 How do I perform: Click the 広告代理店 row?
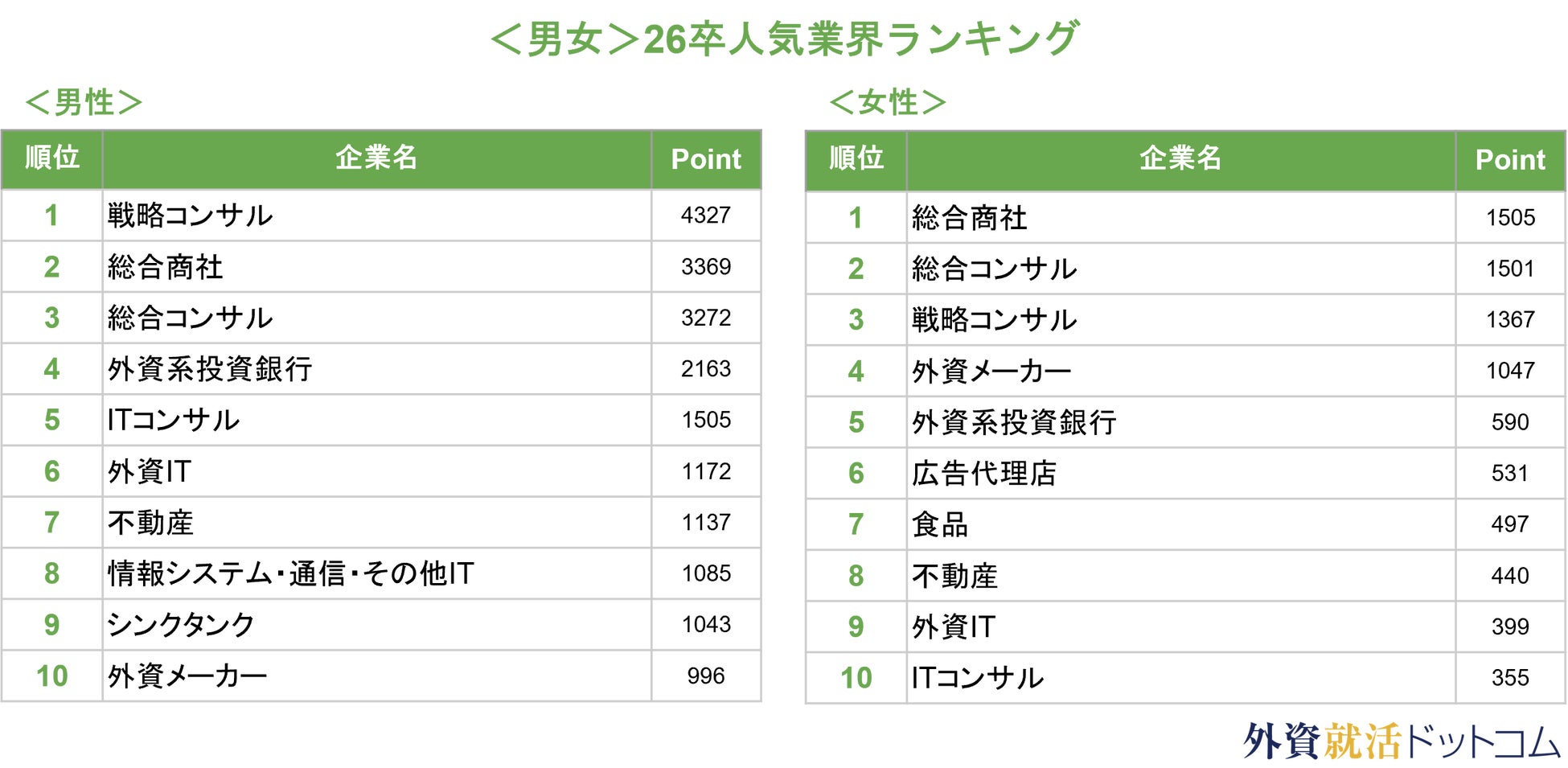983,474
